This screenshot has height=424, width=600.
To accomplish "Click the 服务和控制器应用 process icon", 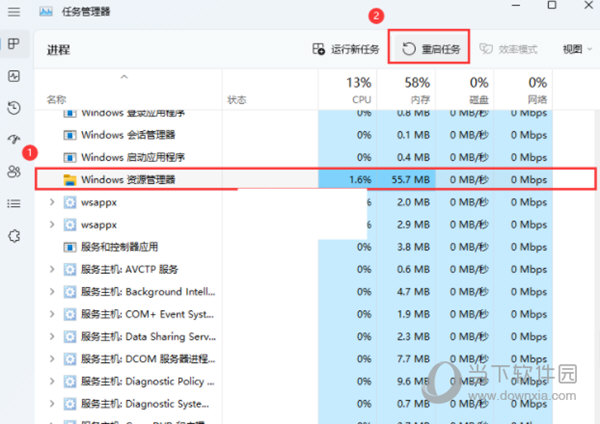I will [70, 247].
